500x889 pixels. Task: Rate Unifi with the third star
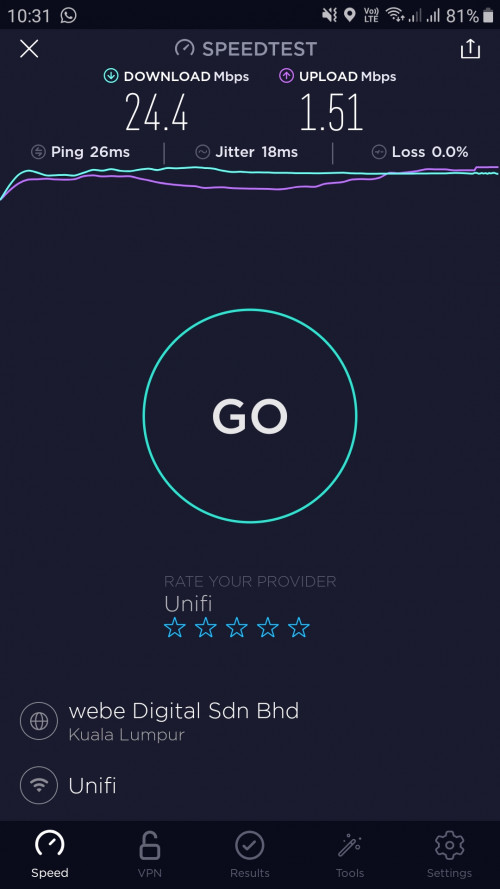pos(236,628)
